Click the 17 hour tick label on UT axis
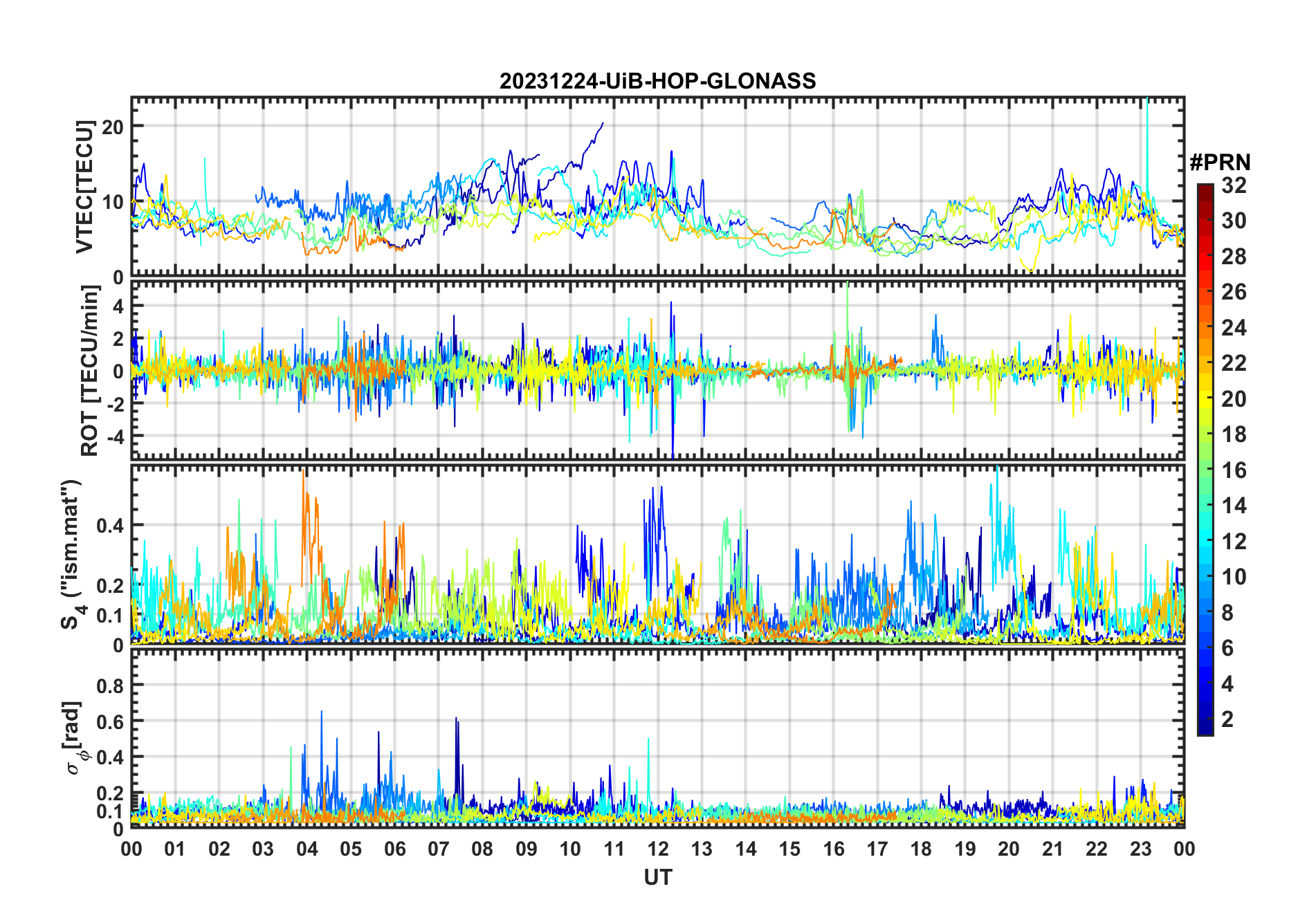 click(877, 849)
